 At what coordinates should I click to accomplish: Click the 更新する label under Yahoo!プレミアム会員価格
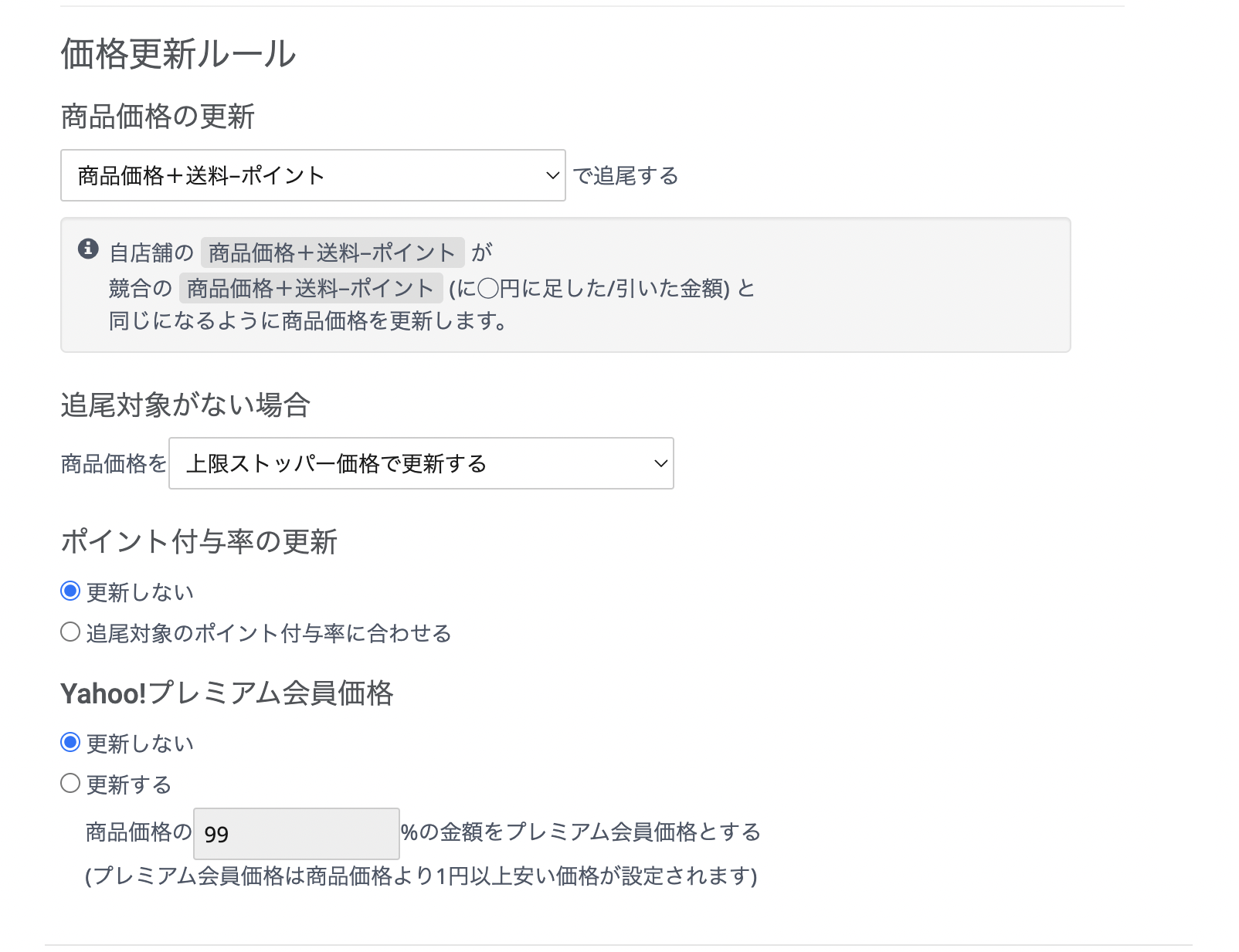pos(128,785)
